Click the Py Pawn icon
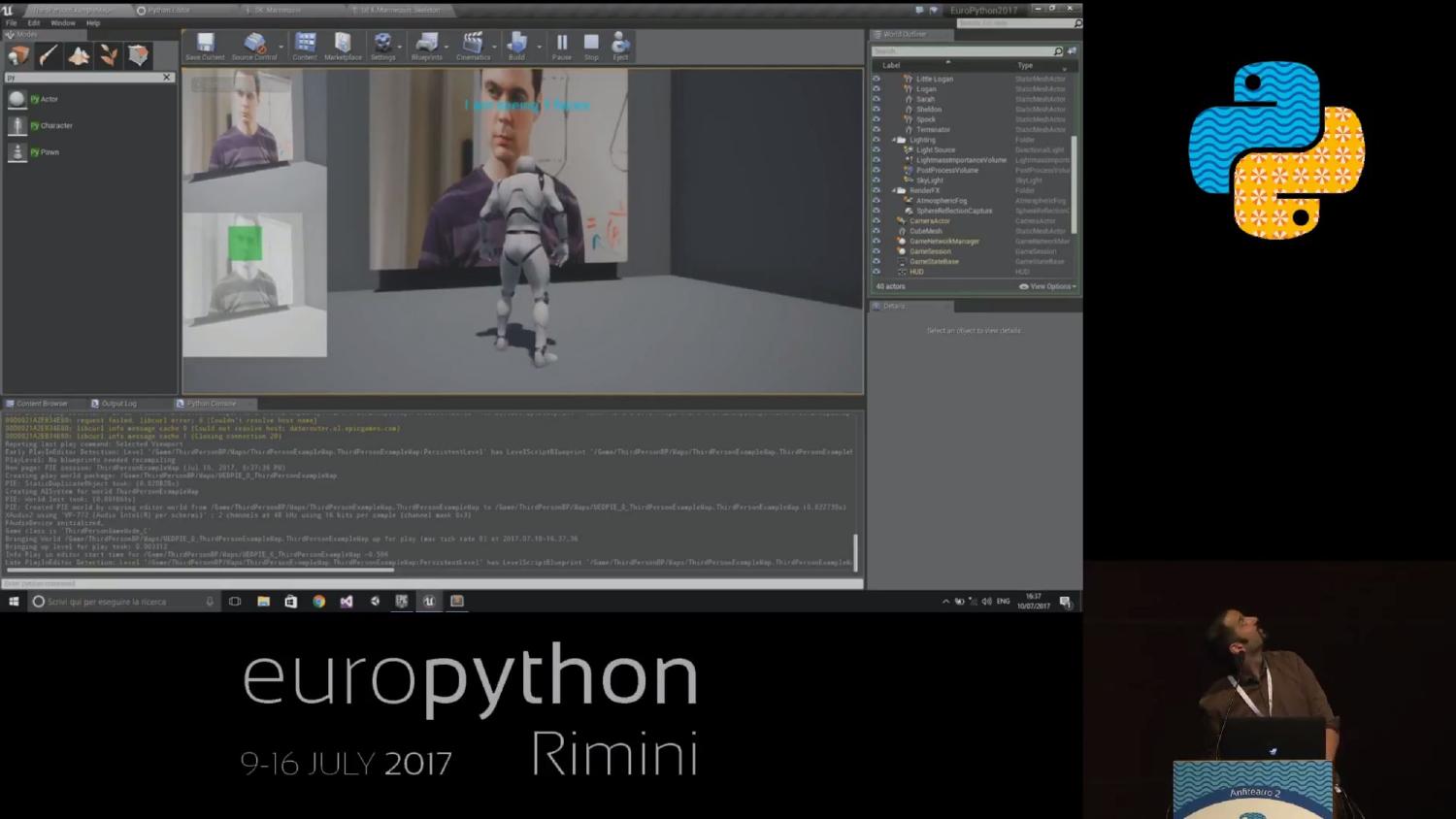Viewport: 1456px width, 819px height. click(17, 151)
